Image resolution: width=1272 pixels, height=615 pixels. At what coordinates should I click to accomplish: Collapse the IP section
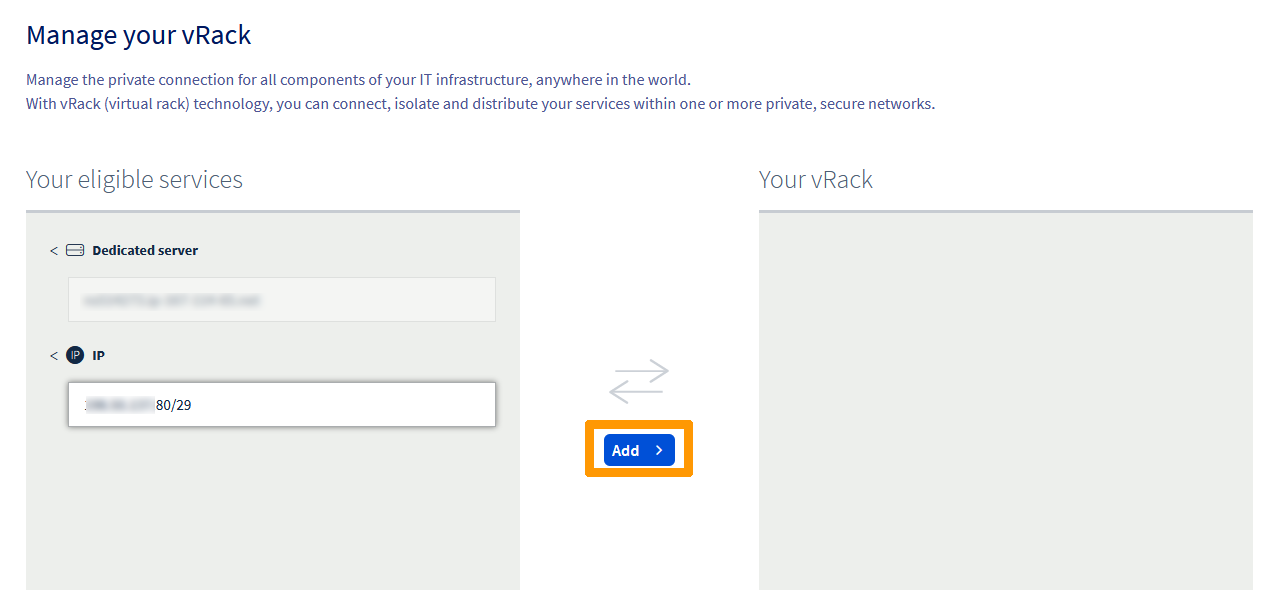[x=53, y=355]
